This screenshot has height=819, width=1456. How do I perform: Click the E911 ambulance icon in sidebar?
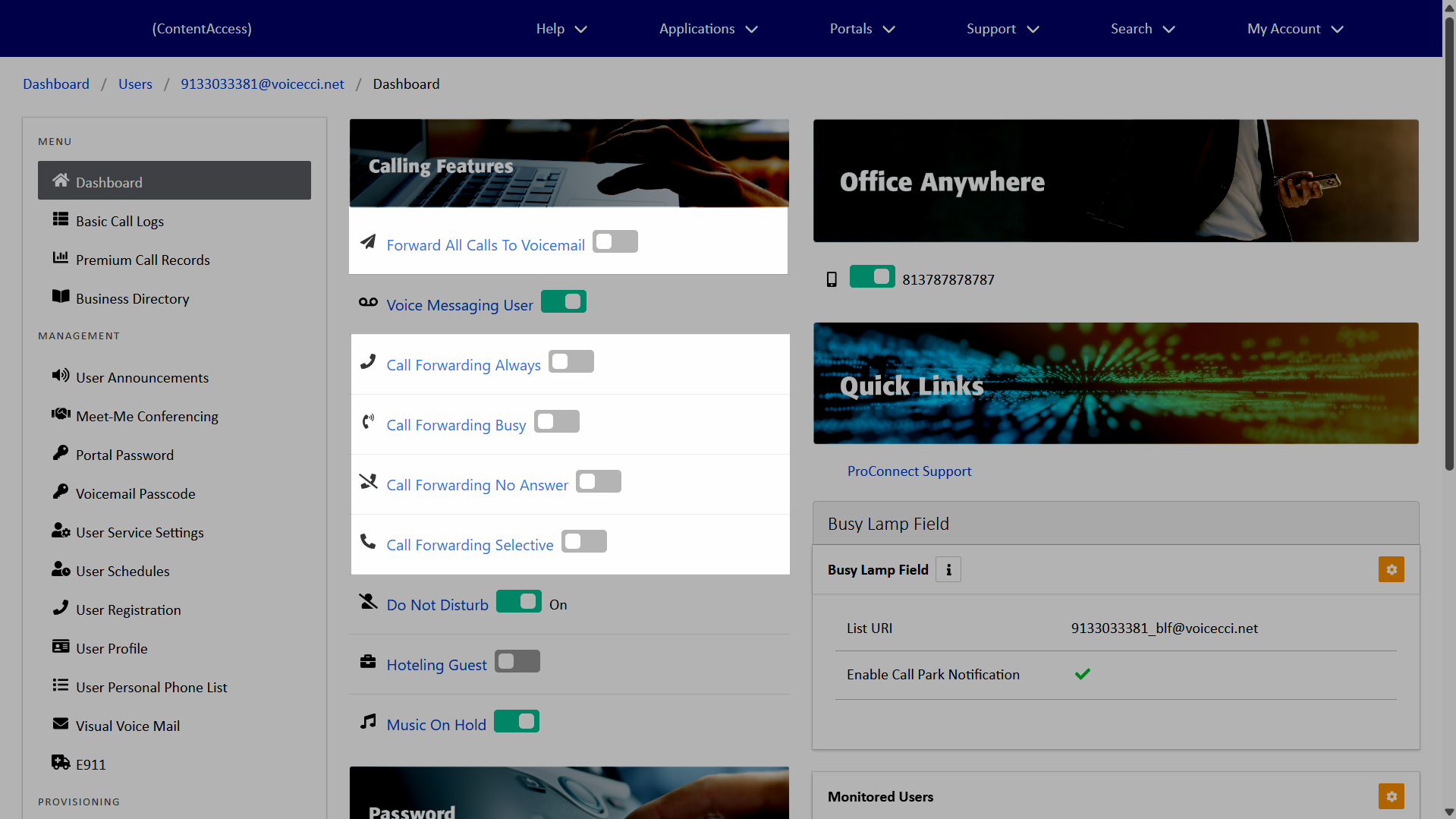pos(61,763)
